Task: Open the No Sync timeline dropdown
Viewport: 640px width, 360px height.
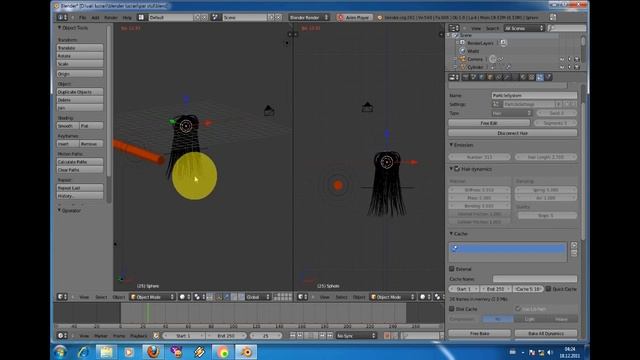Action: [356, 336]
